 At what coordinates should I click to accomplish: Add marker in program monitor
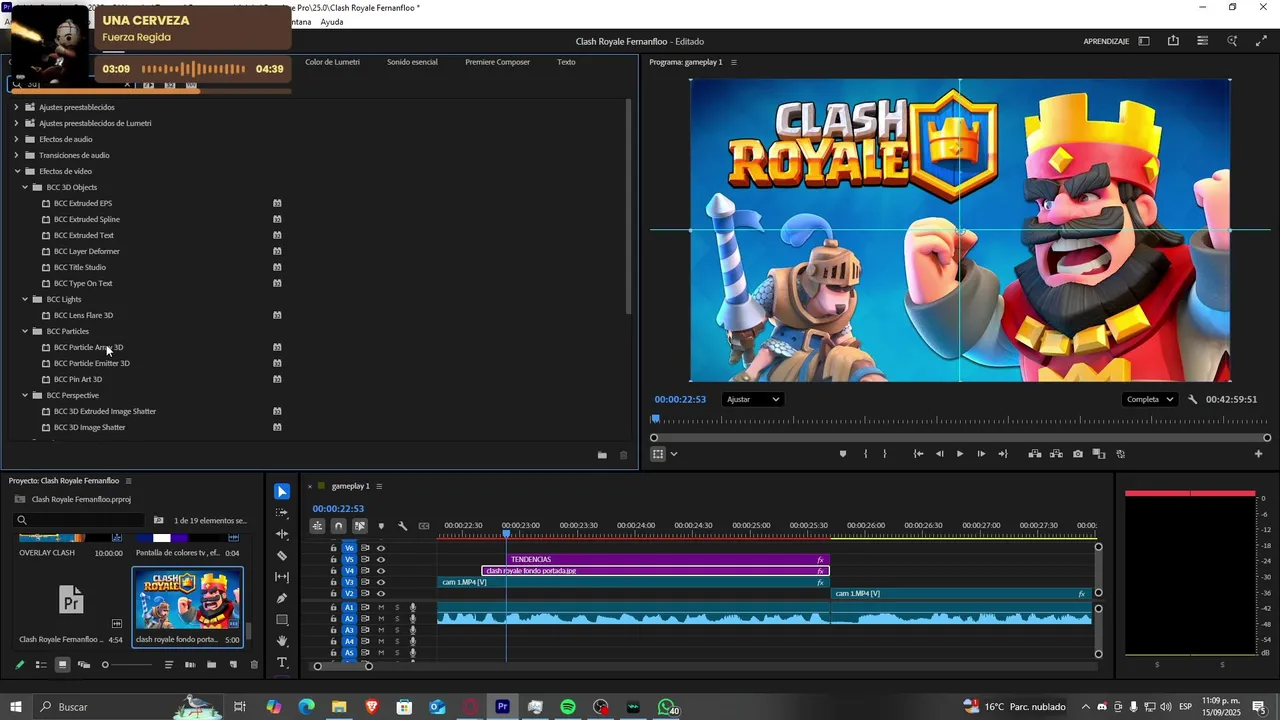(x=842, y=454)
